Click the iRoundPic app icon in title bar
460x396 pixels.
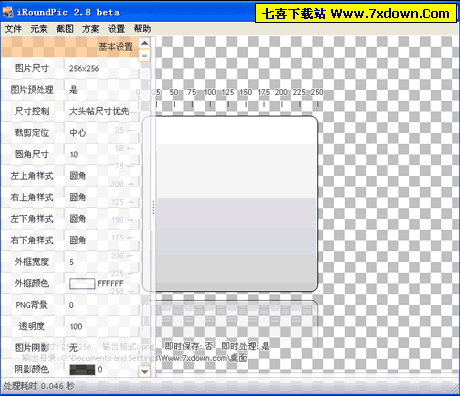pyautogui.click(x=8, y=12)
